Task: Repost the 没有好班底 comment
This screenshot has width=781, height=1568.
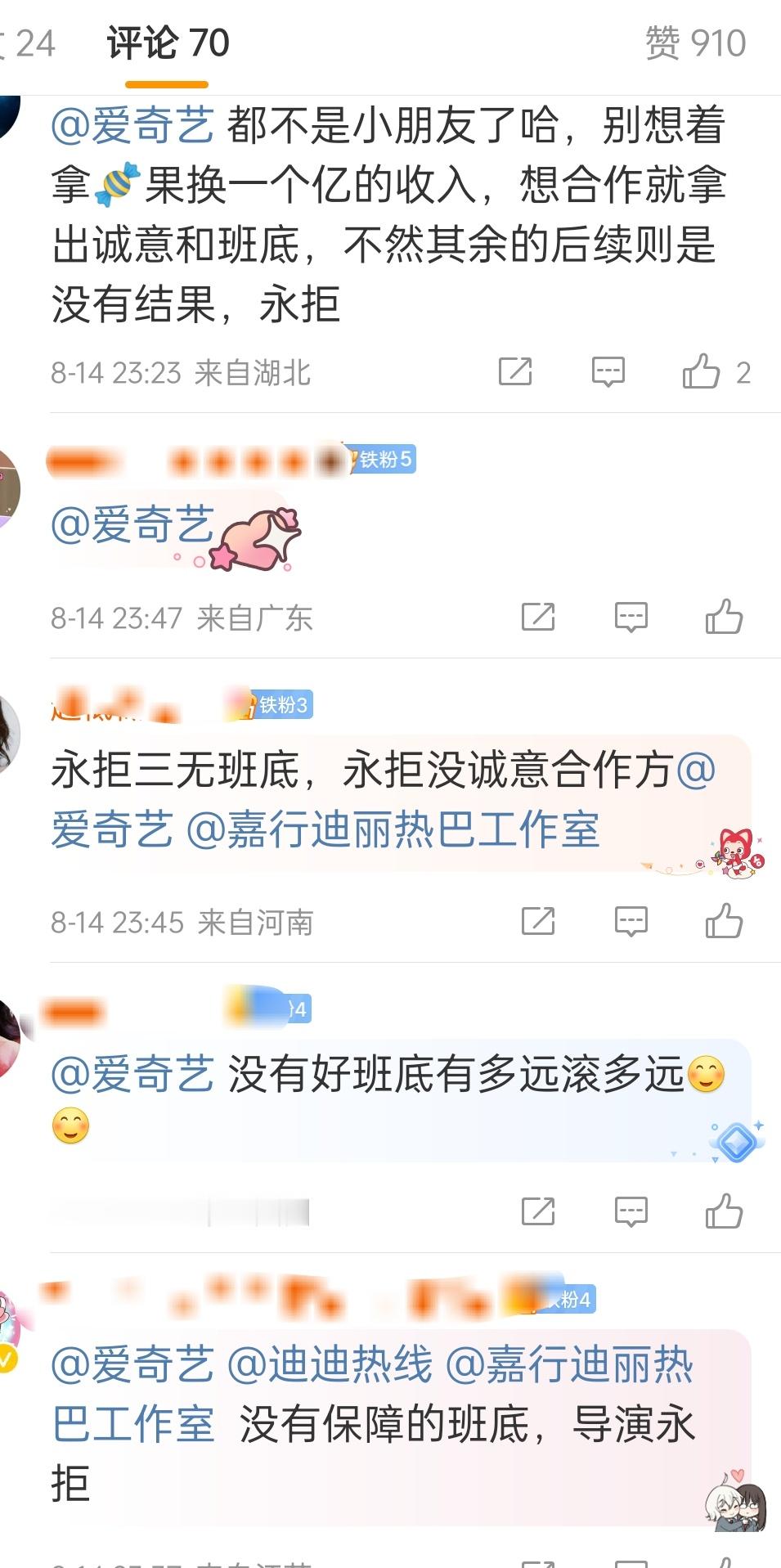Action: (538, 1211)
